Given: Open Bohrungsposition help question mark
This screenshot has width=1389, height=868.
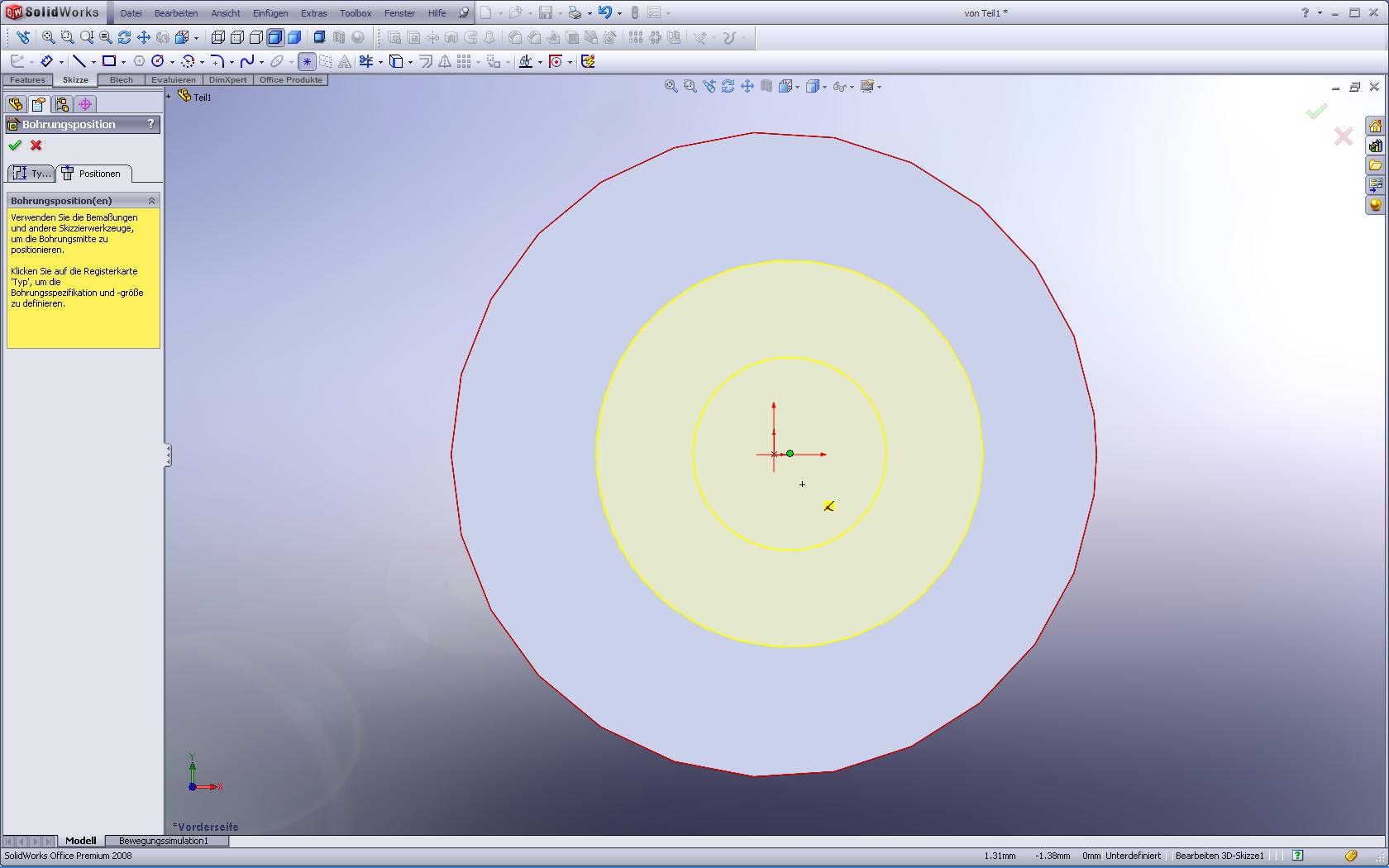Looking at the screenshot, I should [150, 124].
